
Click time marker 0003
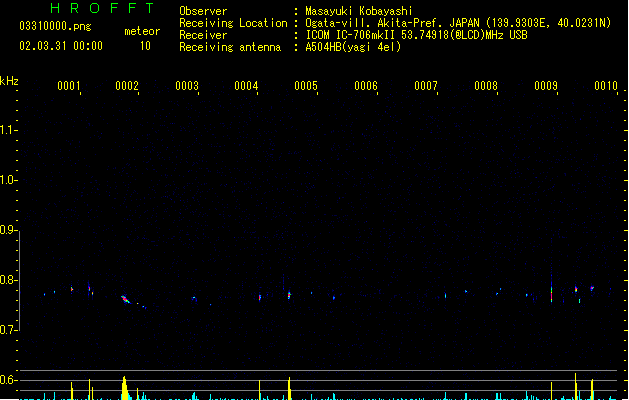(x=187, y=85)
